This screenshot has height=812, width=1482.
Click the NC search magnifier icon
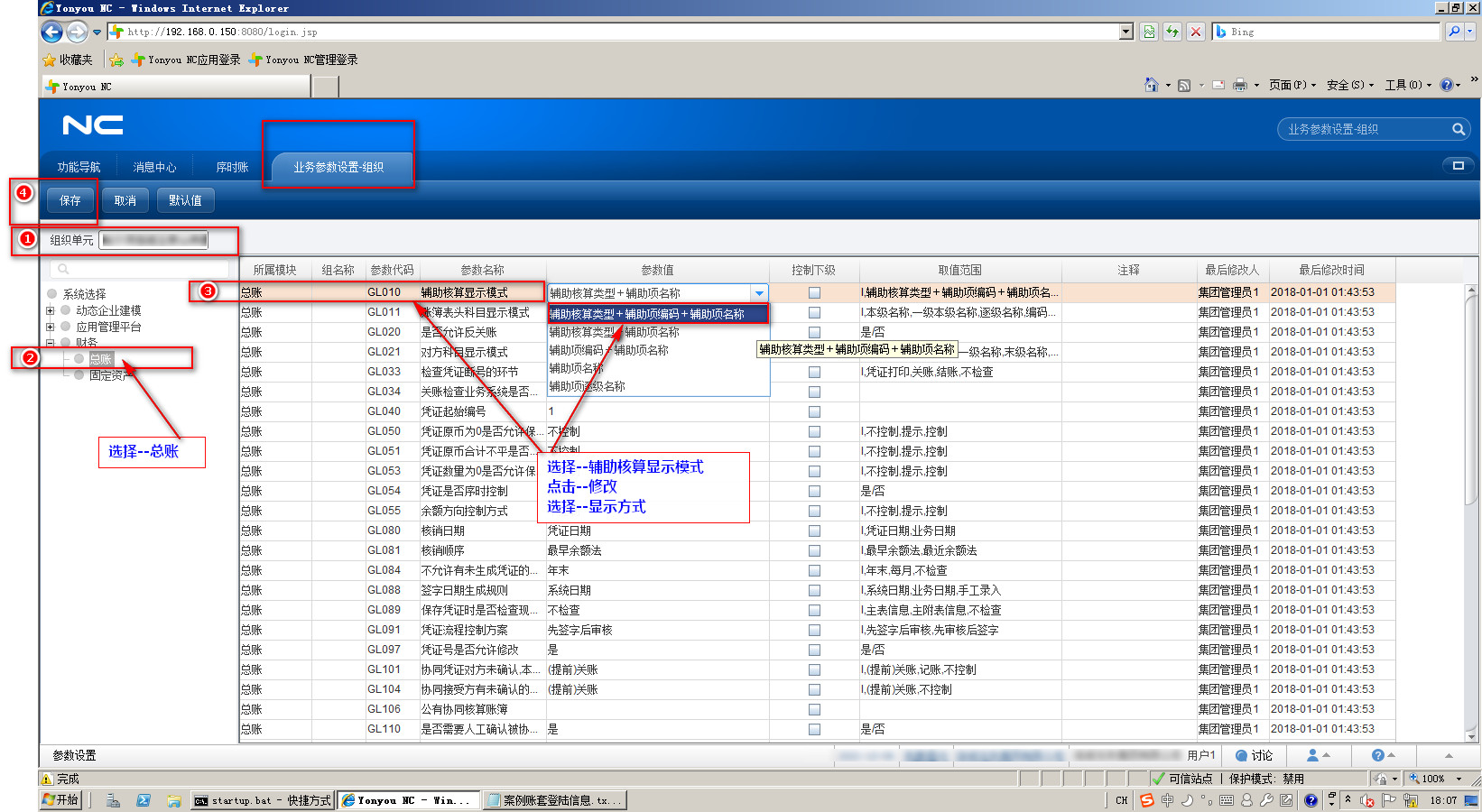tap(1458, 129)
